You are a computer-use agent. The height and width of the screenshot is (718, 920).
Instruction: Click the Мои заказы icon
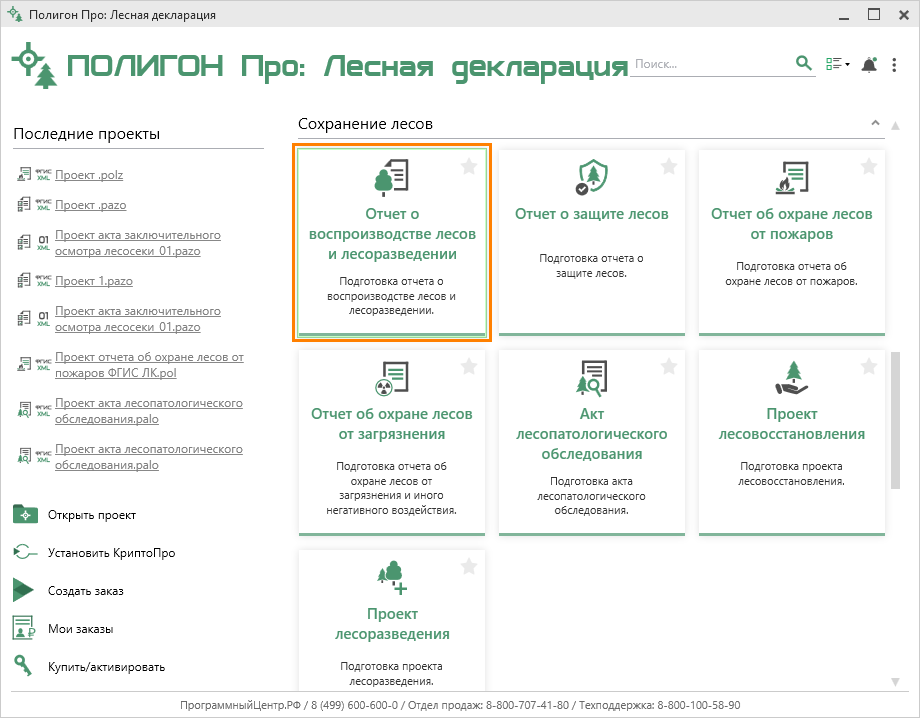(24, 628)
